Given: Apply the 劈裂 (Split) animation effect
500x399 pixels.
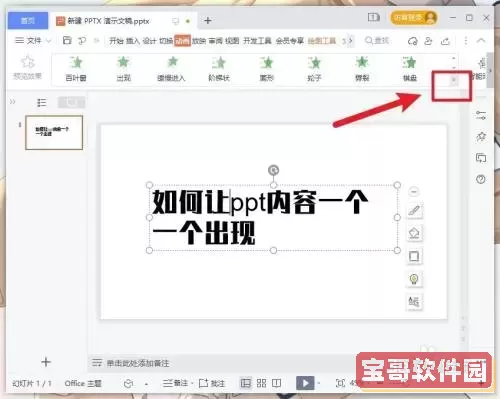Looking at the screenshot, I should pos(362,69).
